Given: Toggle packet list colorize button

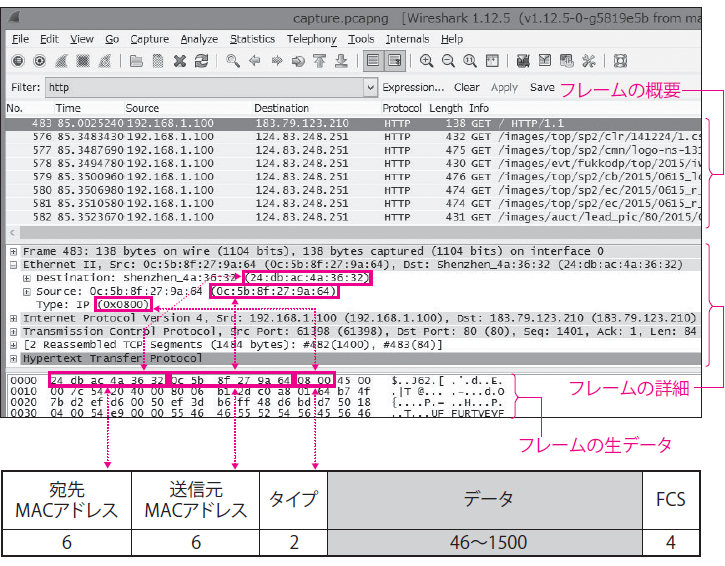Looking at the screenshot, I should (373, 61).
